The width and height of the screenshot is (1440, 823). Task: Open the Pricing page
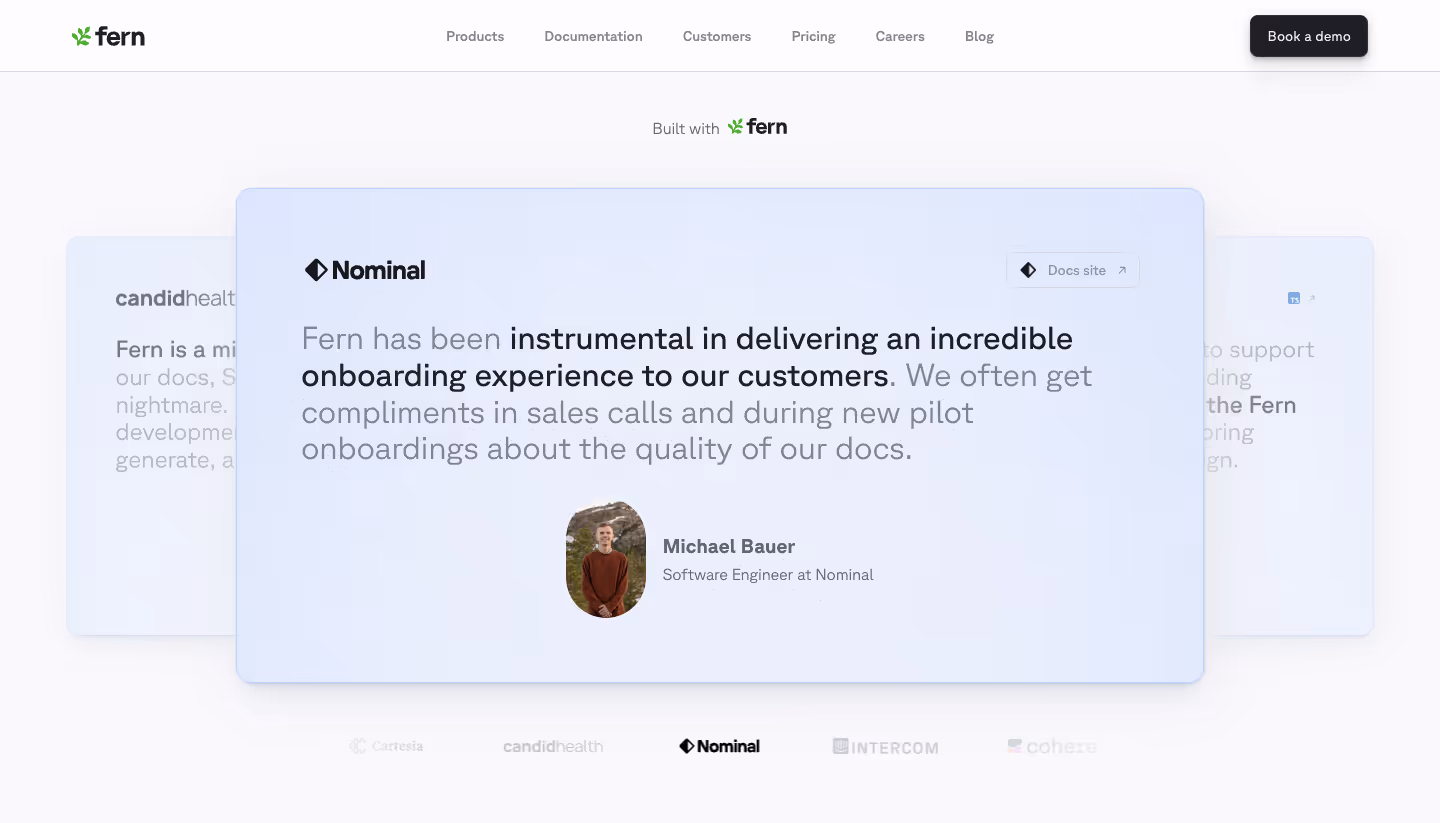[813, 36]
